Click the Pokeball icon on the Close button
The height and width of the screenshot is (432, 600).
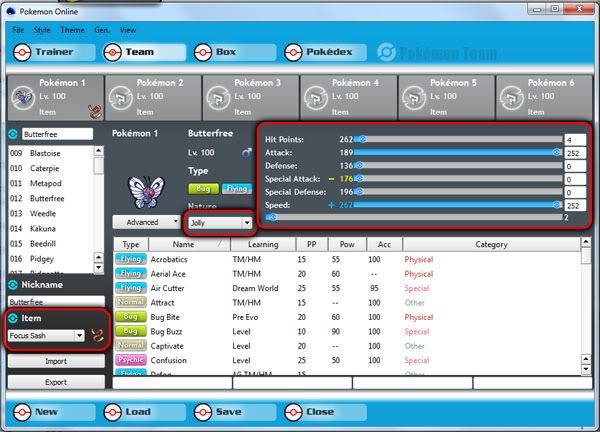coord(293,412)
